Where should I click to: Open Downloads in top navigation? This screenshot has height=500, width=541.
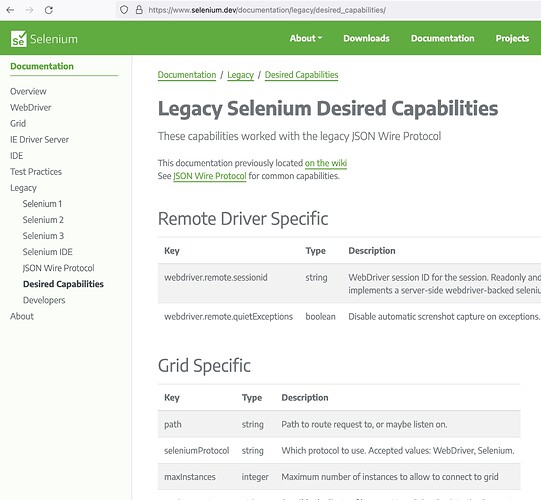point(366,38)
